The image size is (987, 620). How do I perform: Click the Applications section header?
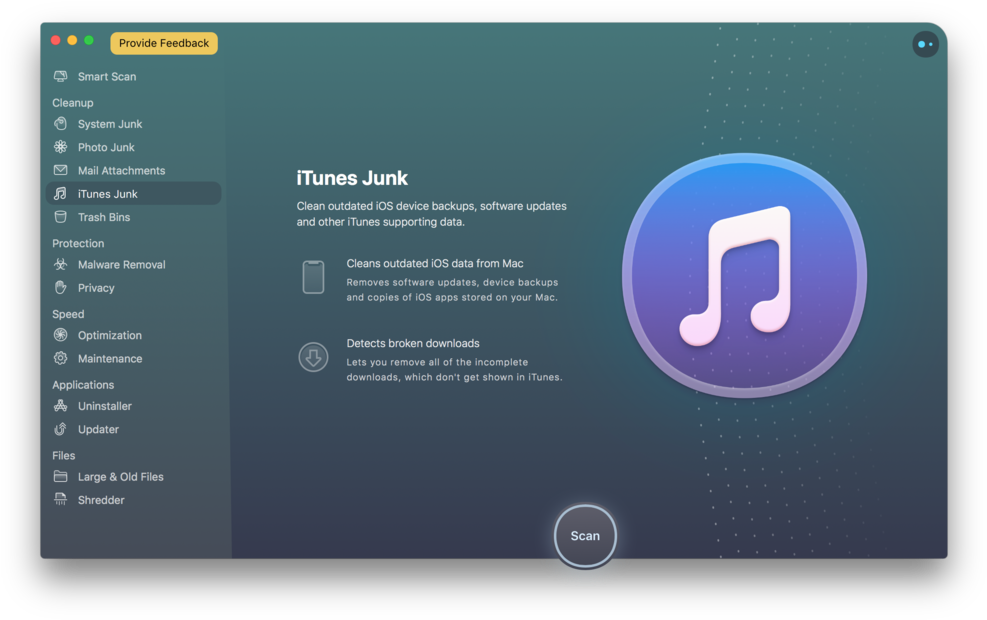(83, 385)
